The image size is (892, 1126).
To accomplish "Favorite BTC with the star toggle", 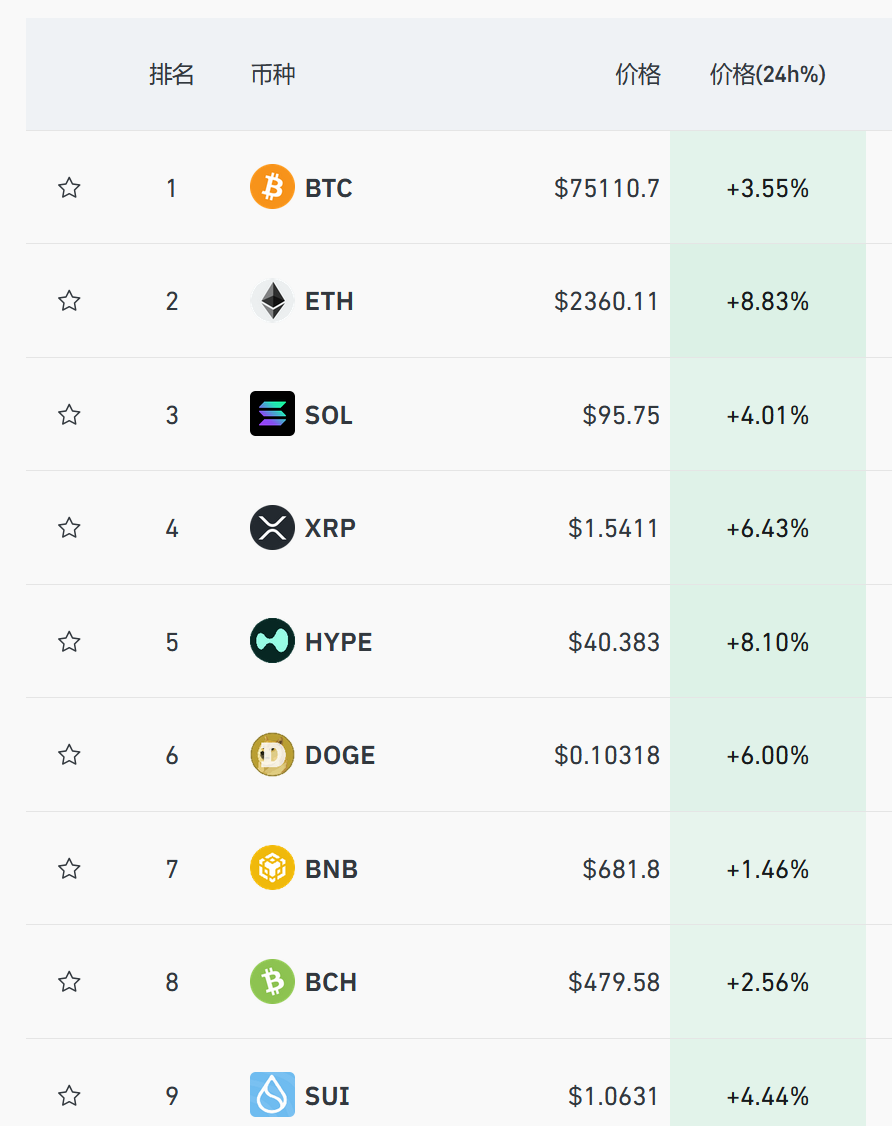I will tap(69, 187).
